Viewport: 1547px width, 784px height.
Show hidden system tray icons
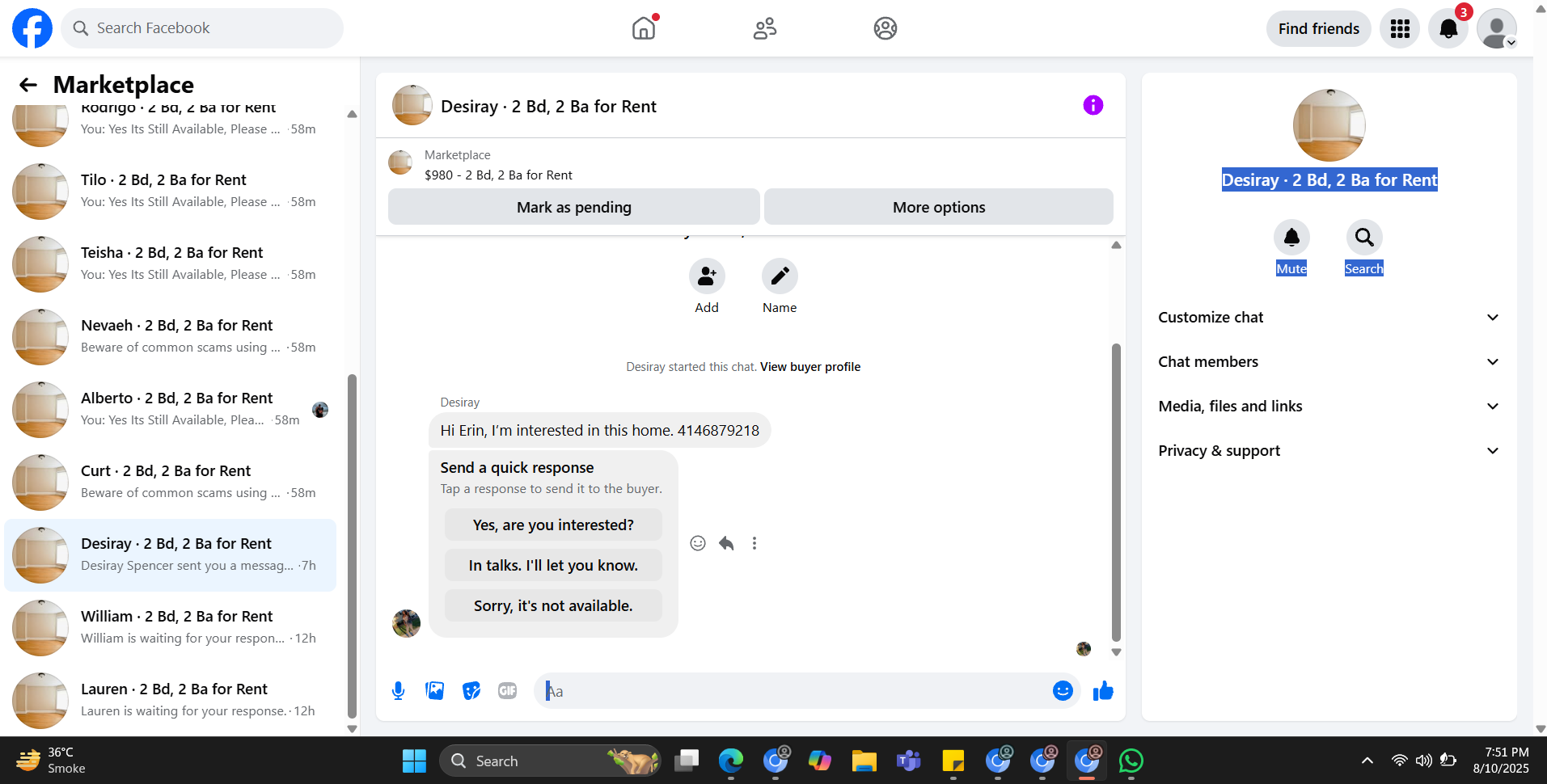tap(1367, 761)
